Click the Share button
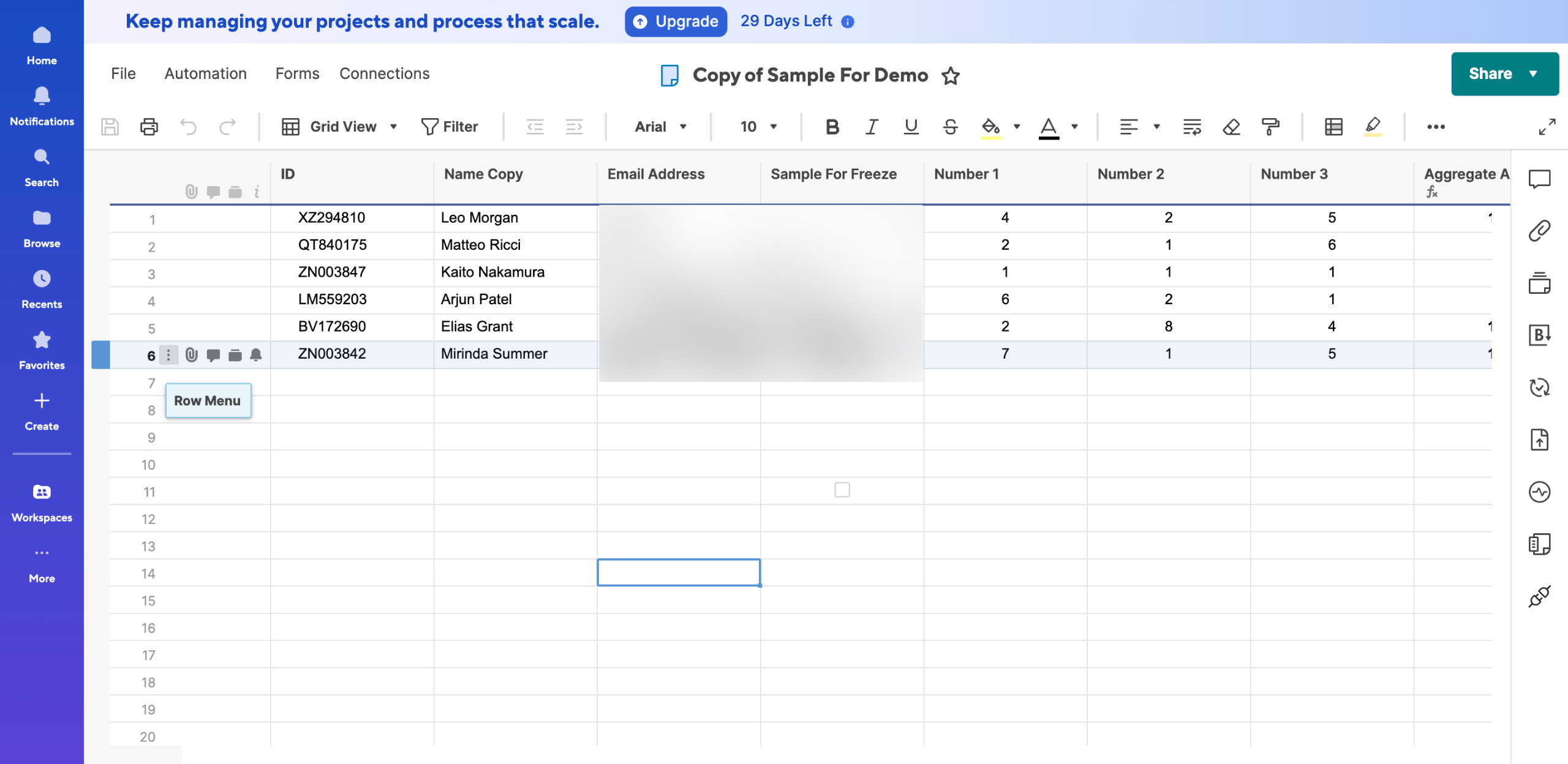The width and height of the screenshot is (1568, 764). 1490,73
